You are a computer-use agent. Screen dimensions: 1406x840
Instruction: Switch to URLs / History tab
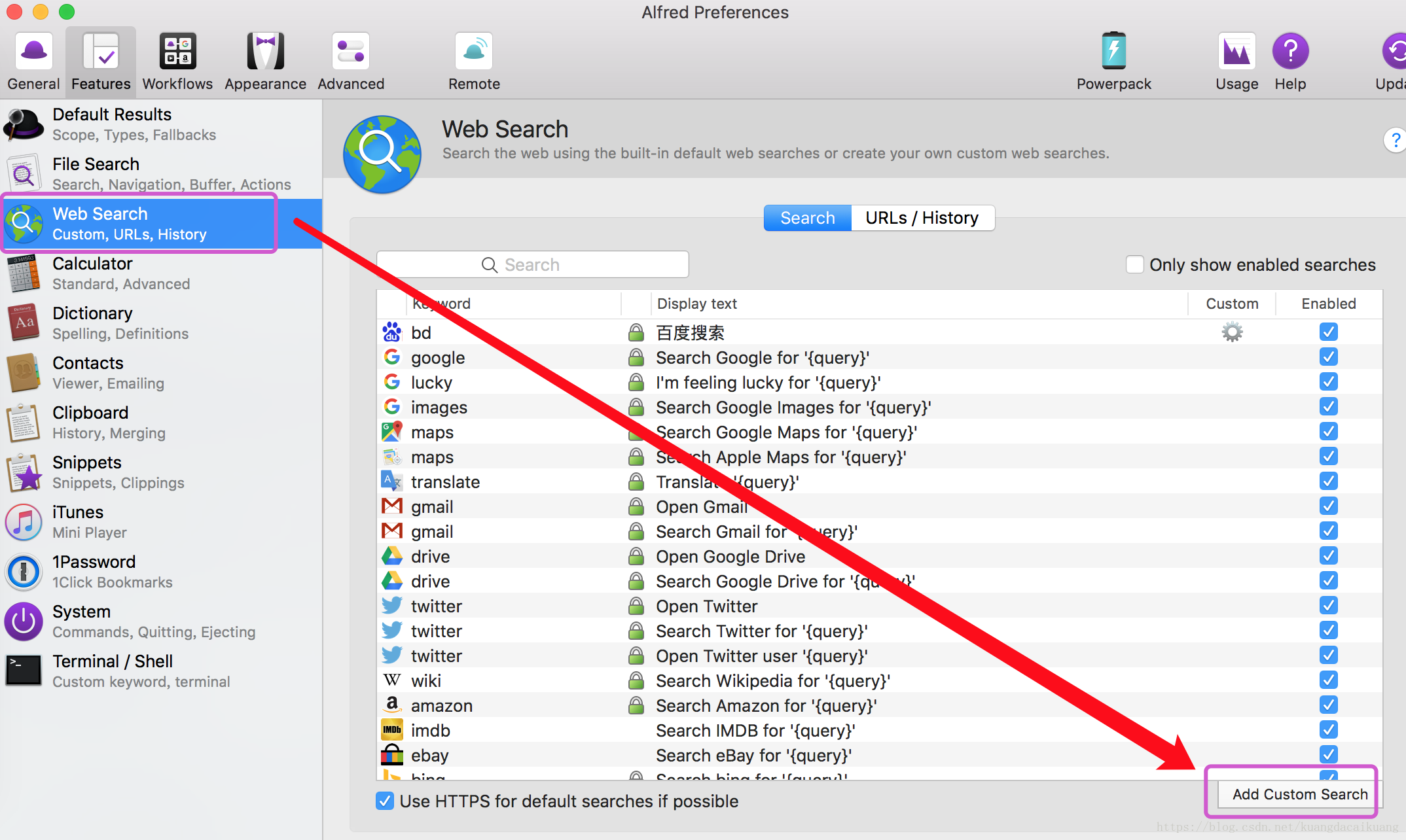click(922, 218)
